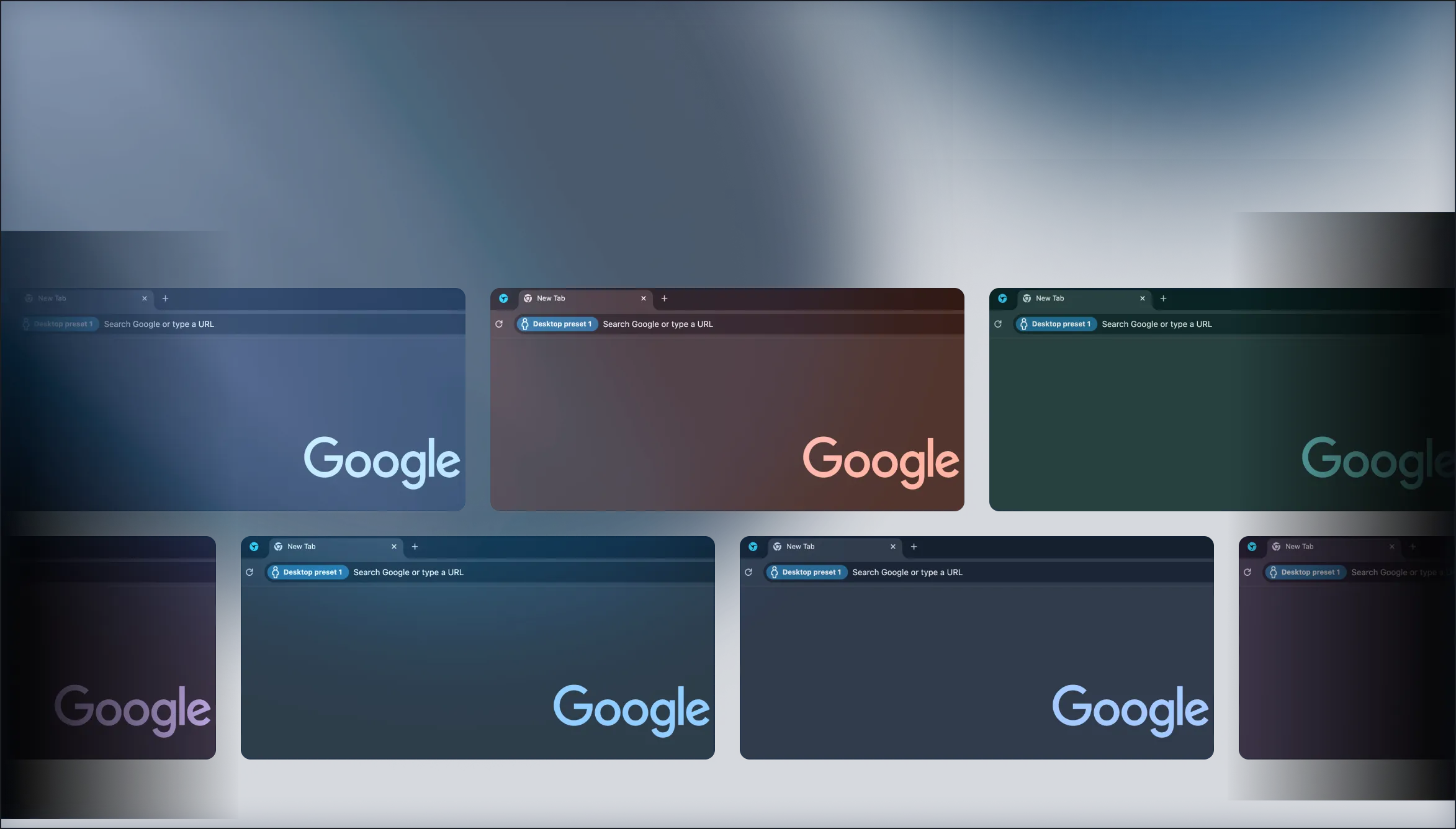Click the browser logo icon in the red window

(503, 298)
